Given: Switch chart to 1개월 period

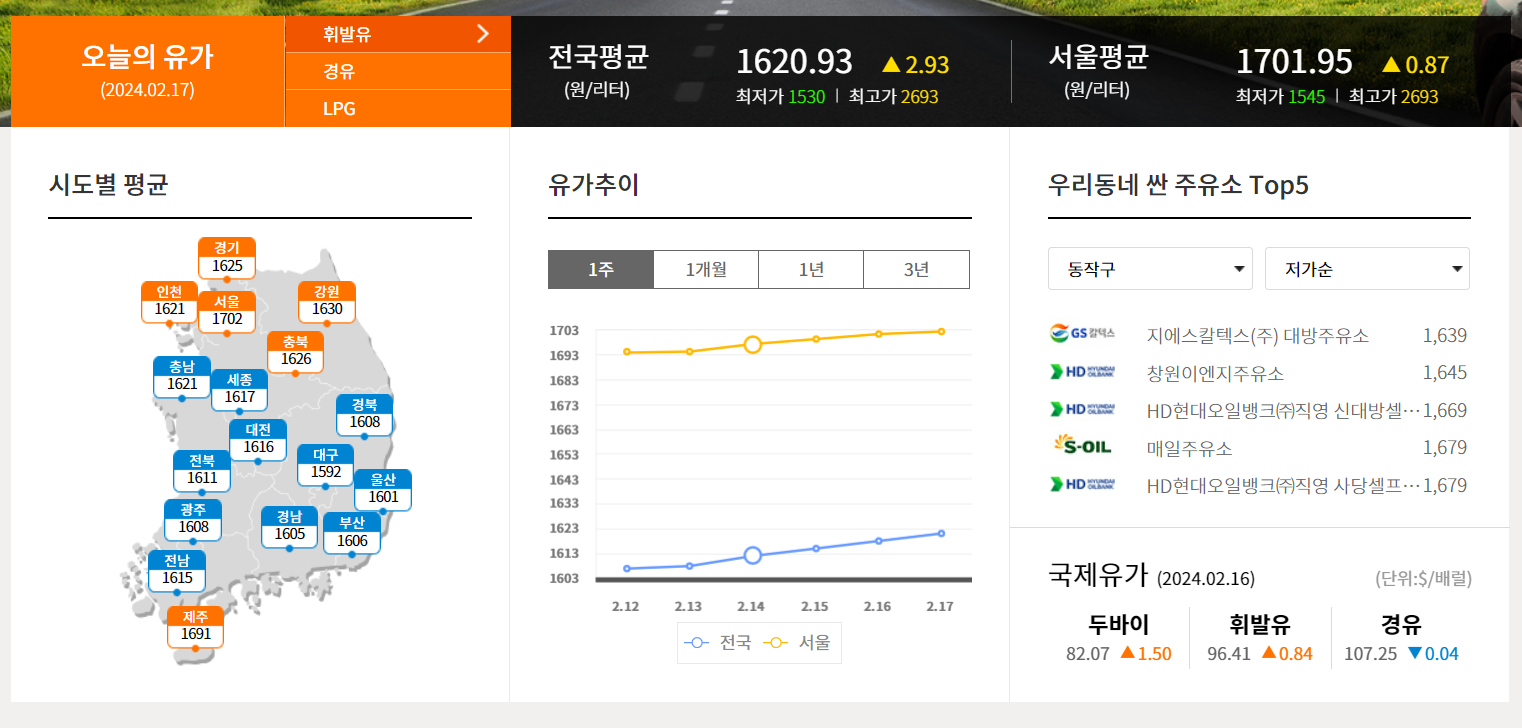Looking at the screenshot, I should [x=706, y=269].
